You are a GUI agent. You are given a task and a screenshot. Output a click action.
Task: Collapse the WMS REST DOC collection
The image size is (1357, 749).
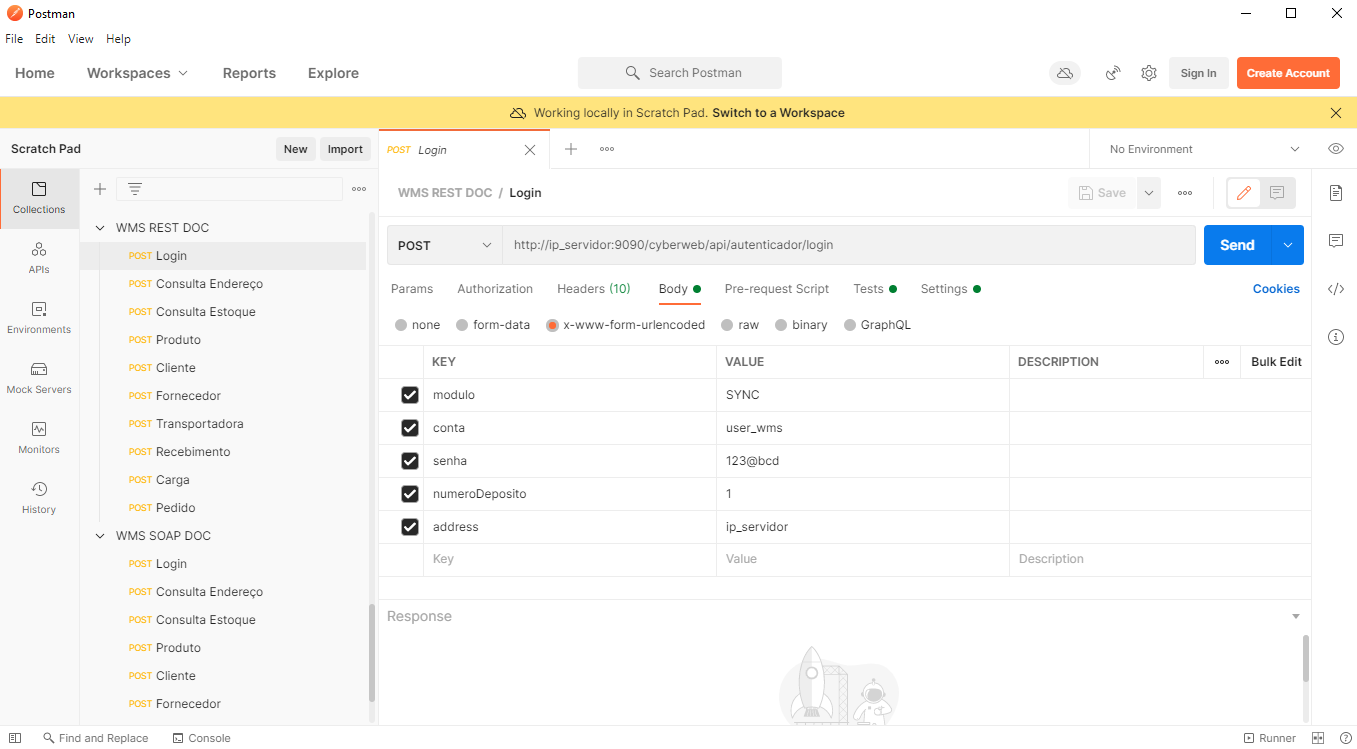[x=100, y=228]
